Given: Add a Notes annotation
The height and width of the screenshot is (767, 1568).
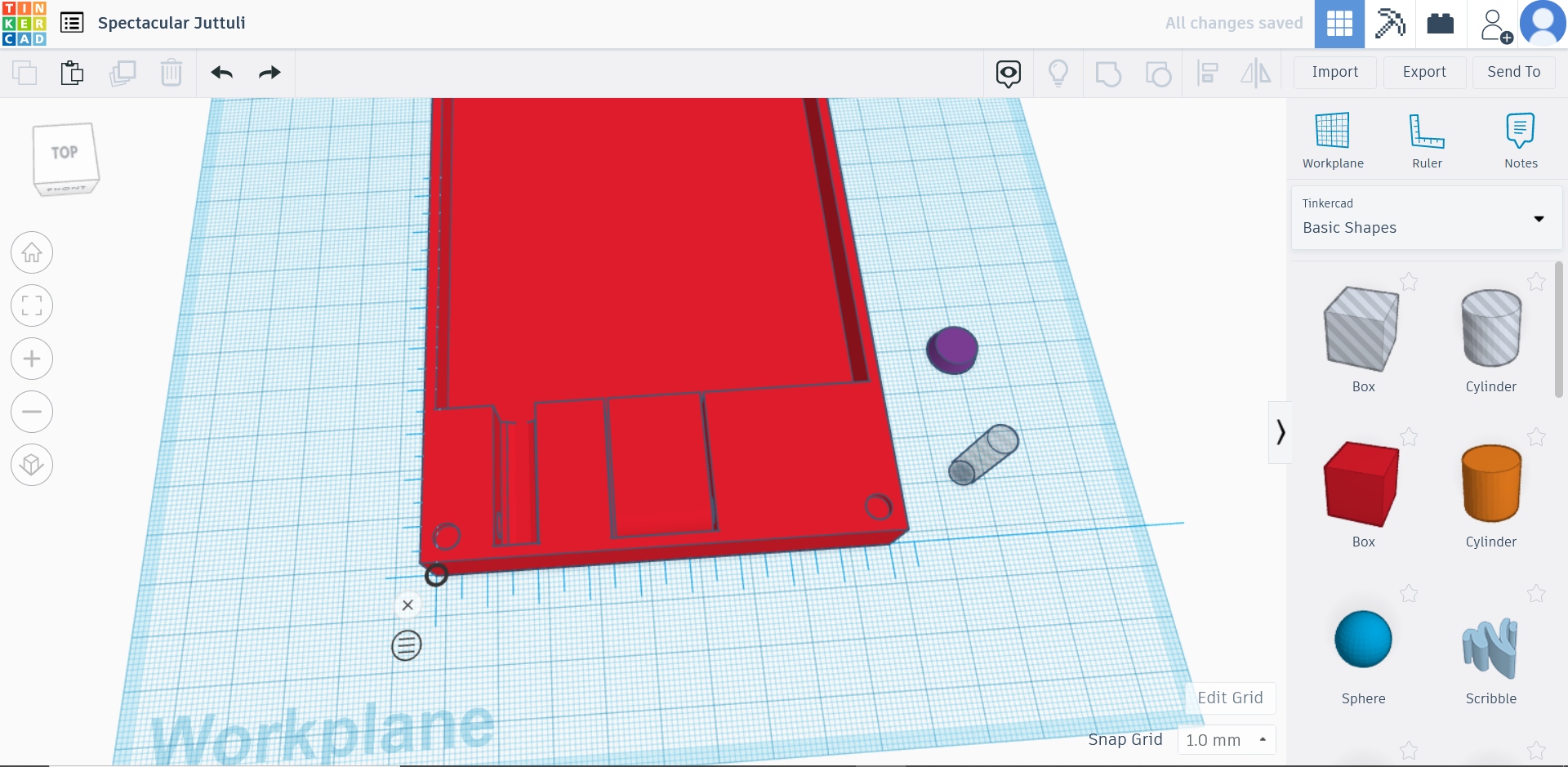Looking at the screenshot, I should [x=1521, y=139].
